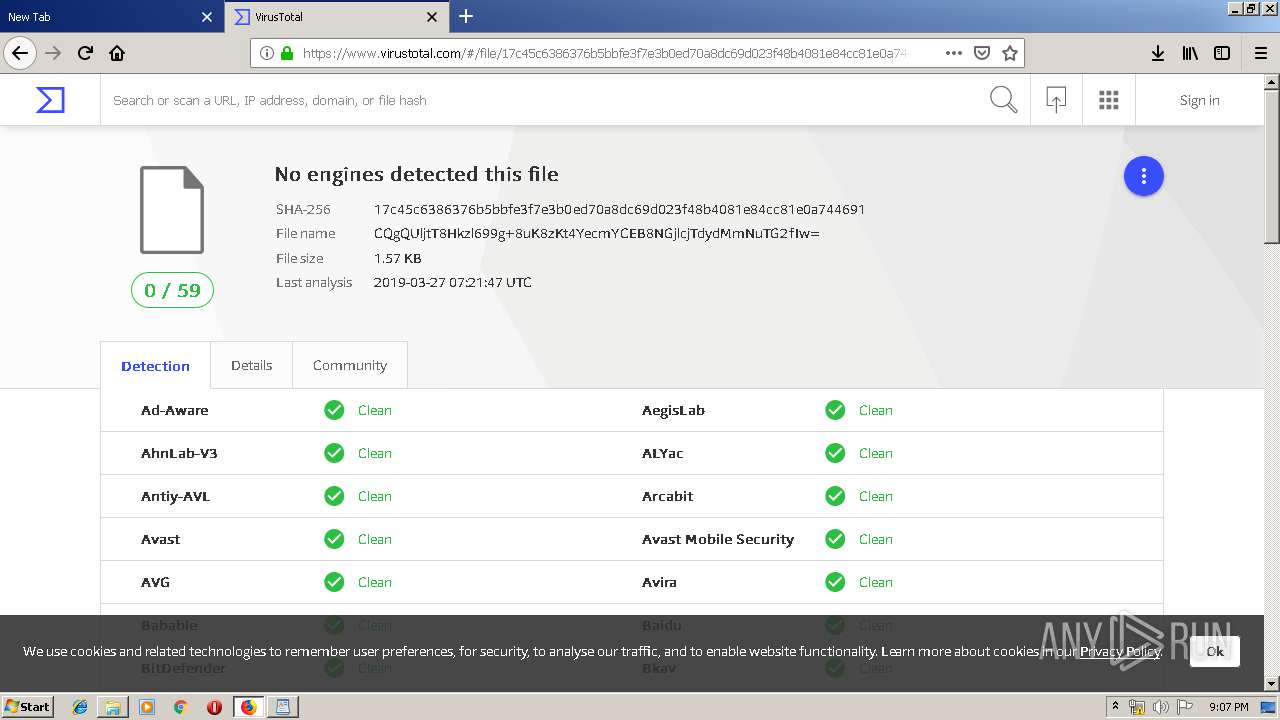
Task: Open Windows Explorer folder from the taskbar
Action: [x=113, y=707]
